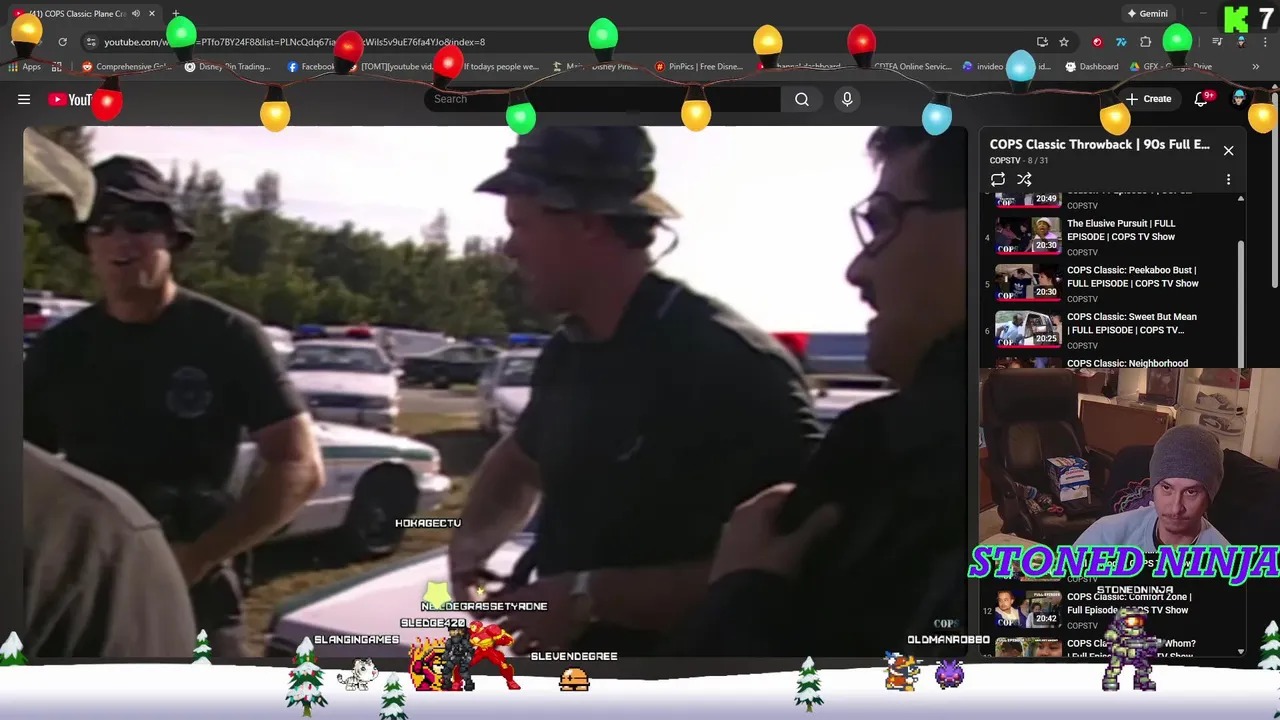This screenshot has width=1280, height=720.
Task: Bookmark this page with the star icon
Action: click(x=1064, y=42)
